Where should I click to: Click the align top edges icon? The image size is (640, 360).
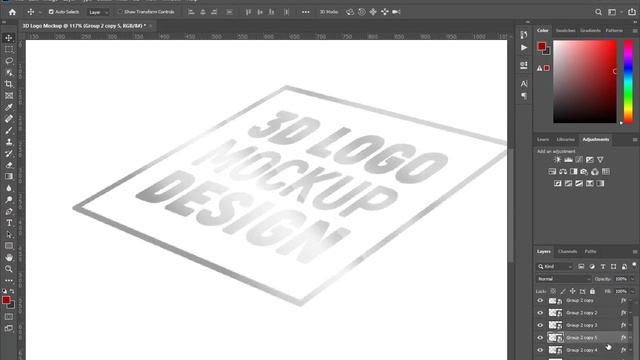pyautogui.click(x=248, y=12)
